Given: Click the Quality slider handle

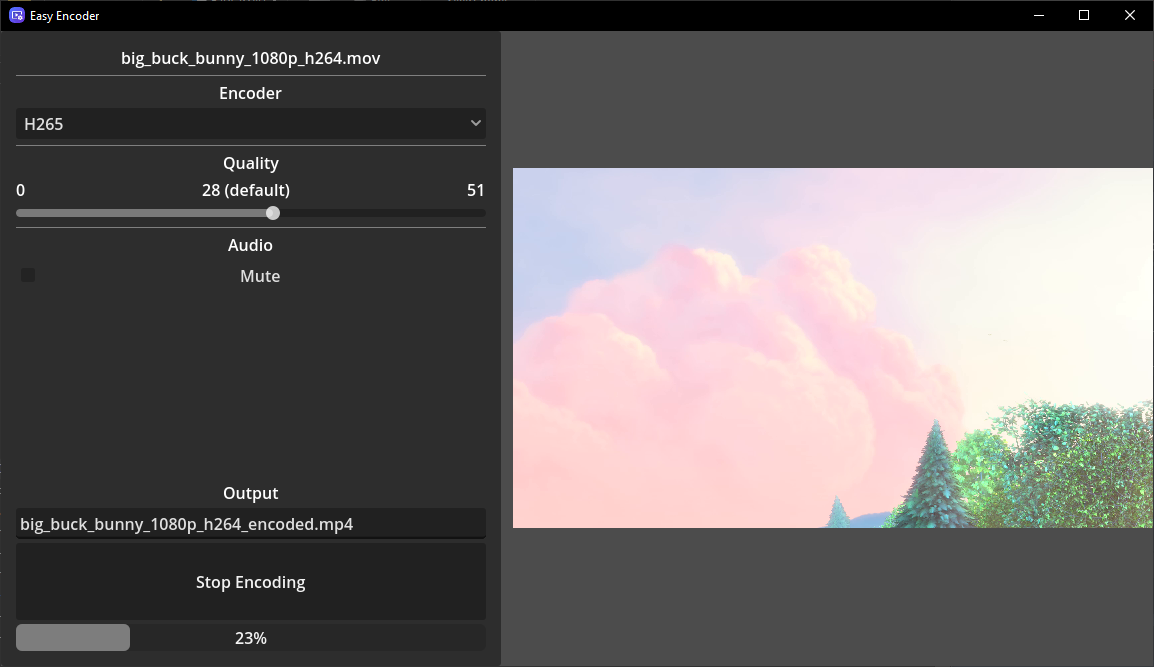Looking at the screenshot, I should tap(273, 213).
